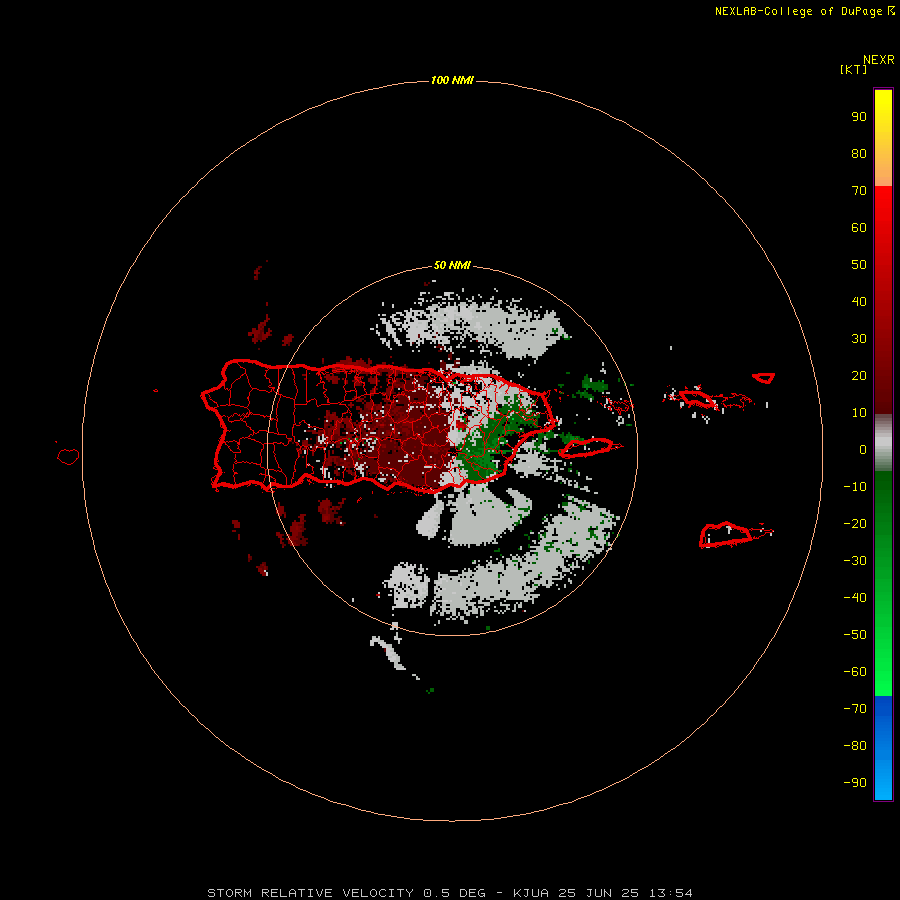Click the -70 value on the velocity scale
Viewport: 900px width, 900px height.
pos(855,709)
